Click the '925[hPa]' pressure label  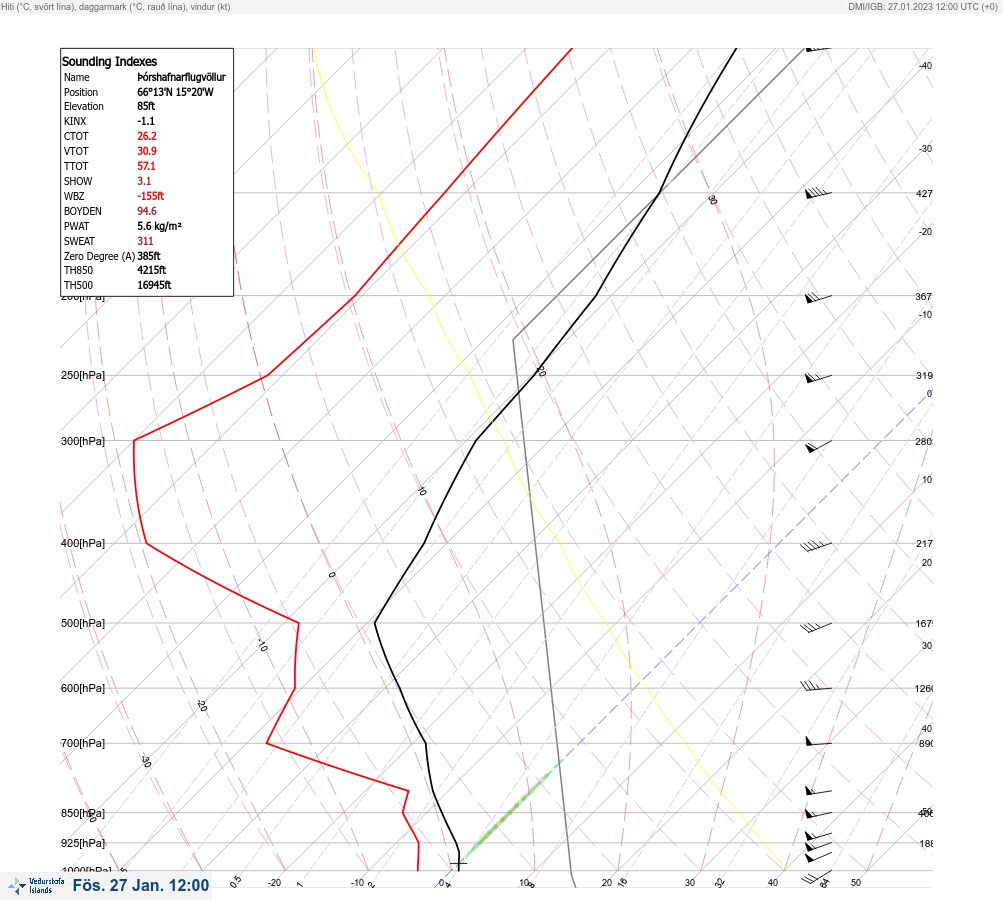[83, 843]
